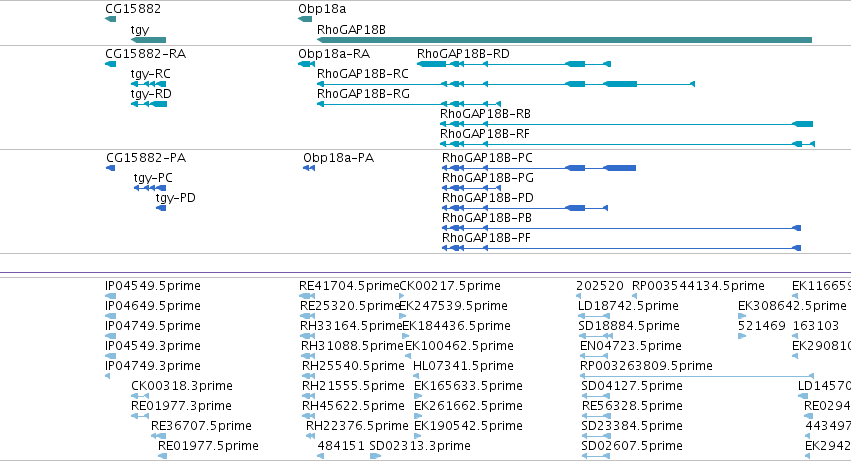Select the tgy-PC protein label
Image resolution: width=851 pixels, height=461 pixels.
coord(153,178)
